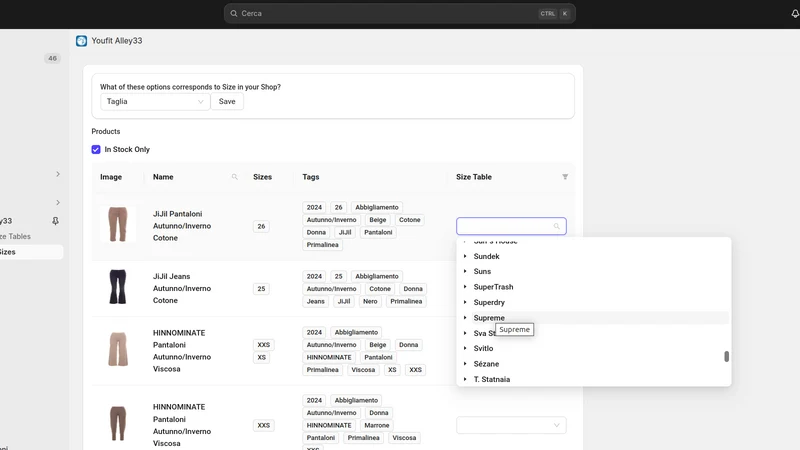Viewport: 800px width, 450px height.
Task: Expand the SuperTrash entry arrow
Action: (x=465, y=287)
